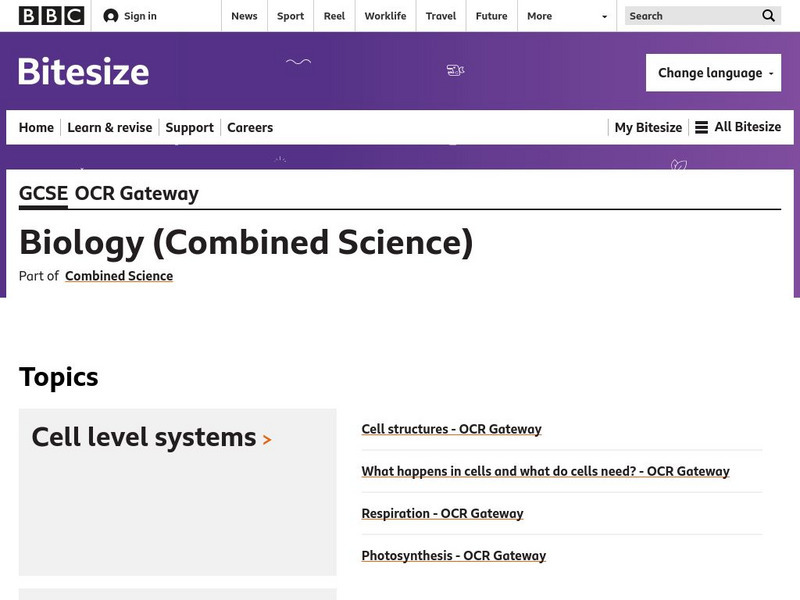Screen dimensions: 800x600
Task: Open All Bitesize menu text
Action: tap(747, 127)
